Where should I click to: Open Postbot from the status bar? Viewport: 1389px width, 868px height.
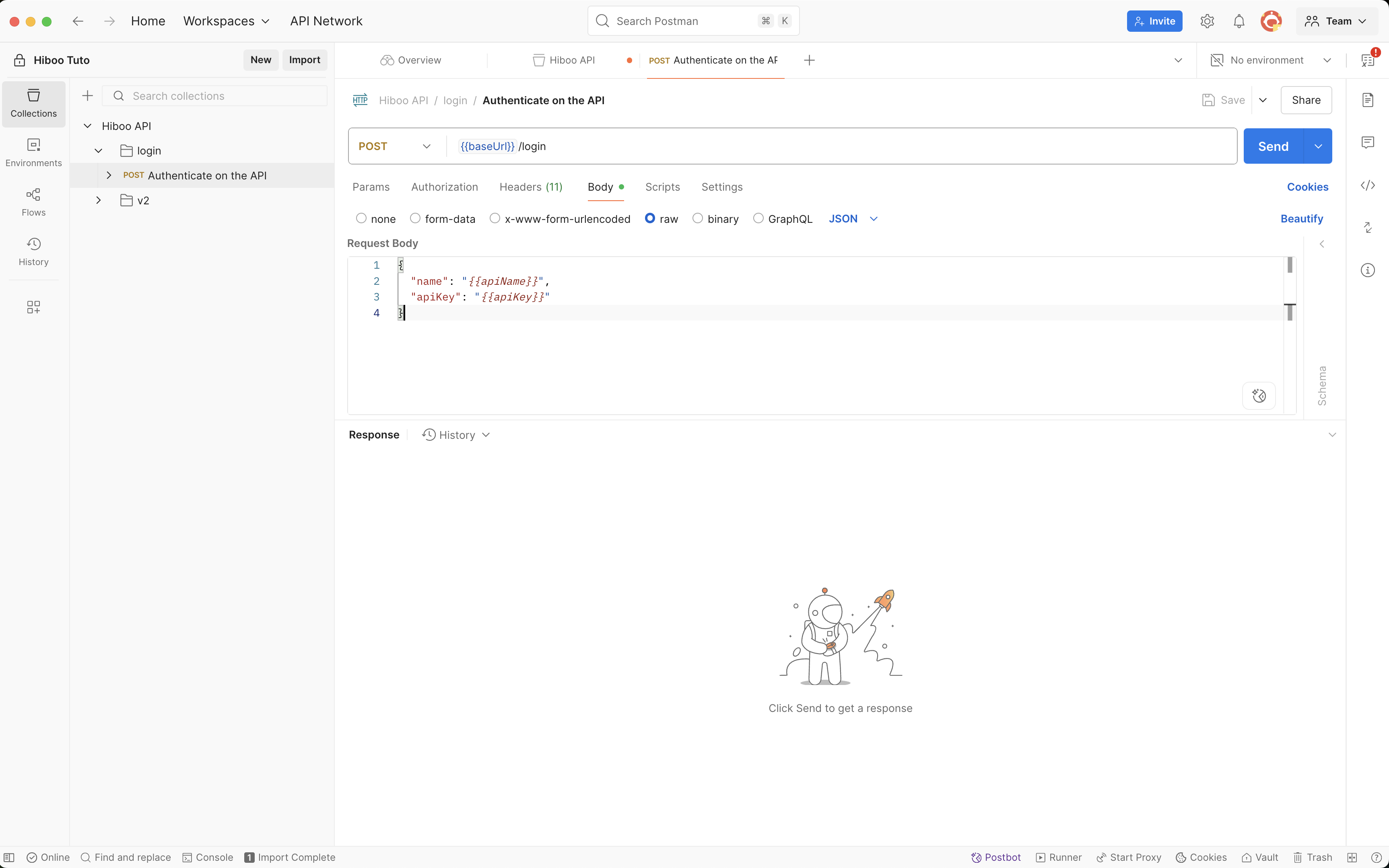995,857
